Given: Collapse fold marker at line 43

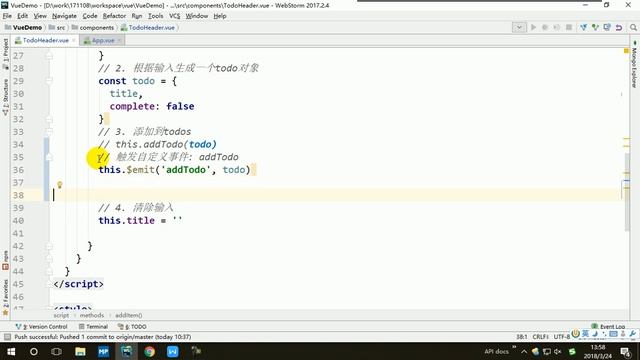Looking at the screenshot, I should [49, 259].
